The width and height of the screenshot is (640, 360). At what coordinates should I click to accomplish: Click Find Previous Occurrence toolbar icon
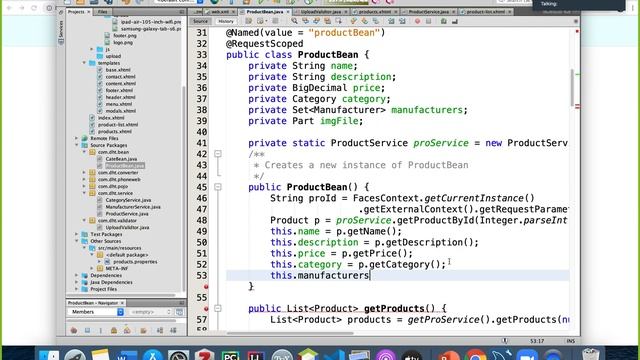[305, 21]
